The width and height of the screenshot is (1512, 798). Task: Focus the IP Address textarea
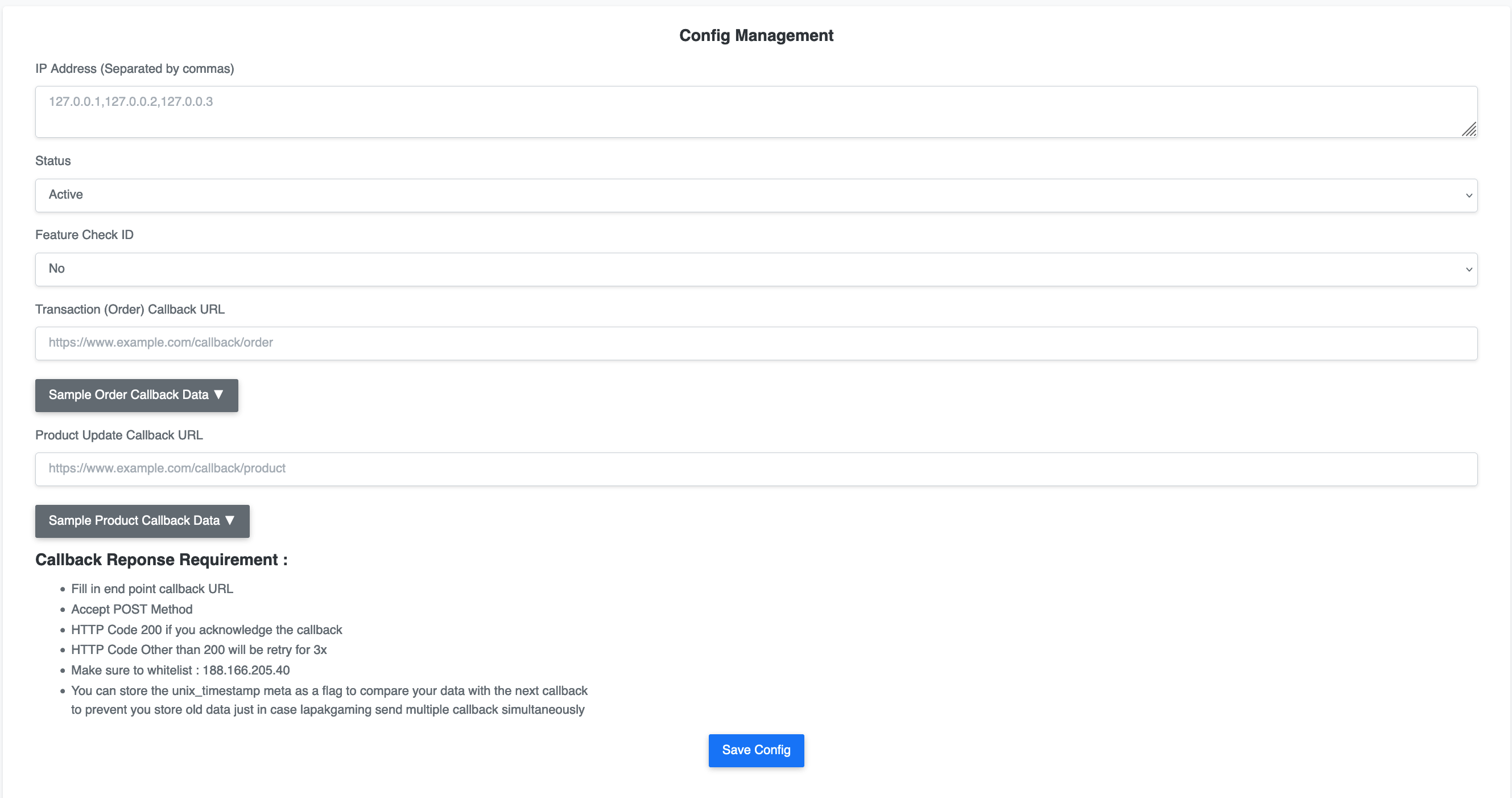[756, 112]
